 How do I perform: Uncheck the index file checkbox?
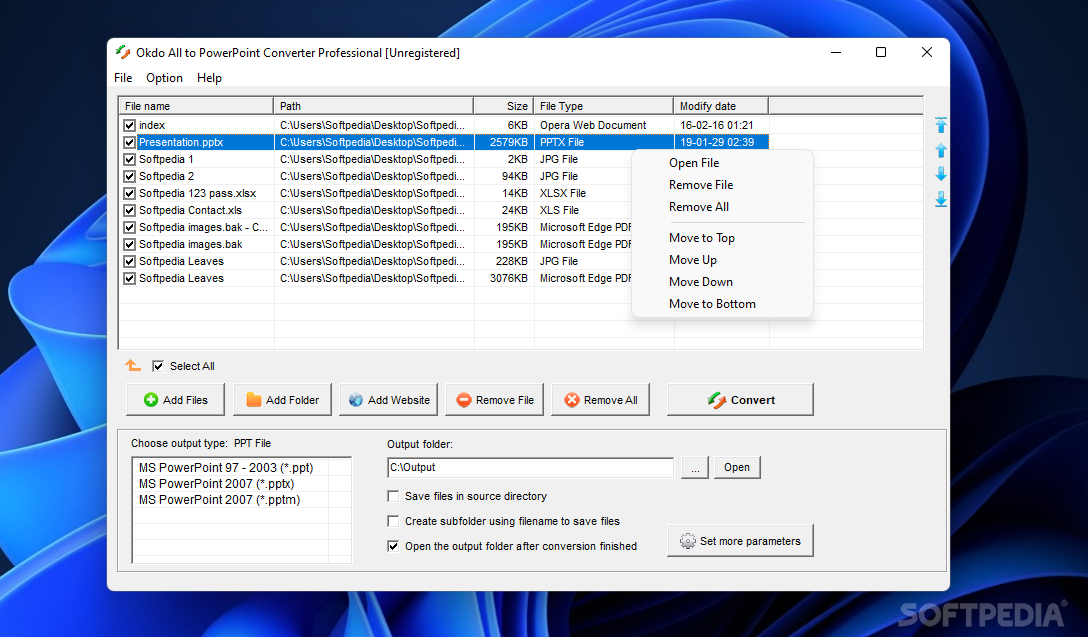129,126
